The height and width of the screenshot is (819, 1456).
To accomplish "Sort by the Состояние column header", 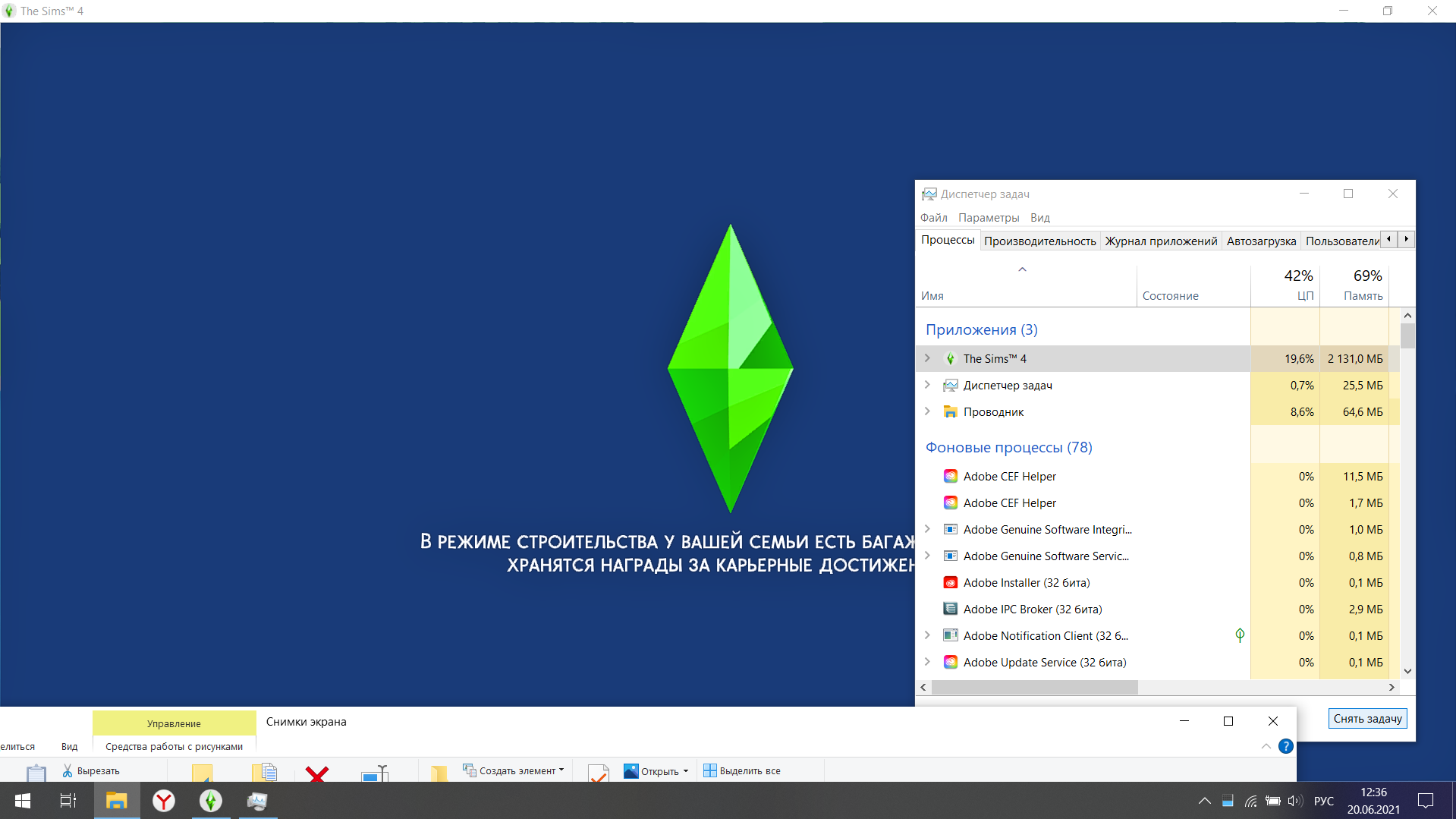I will [x=1193, y=285].
